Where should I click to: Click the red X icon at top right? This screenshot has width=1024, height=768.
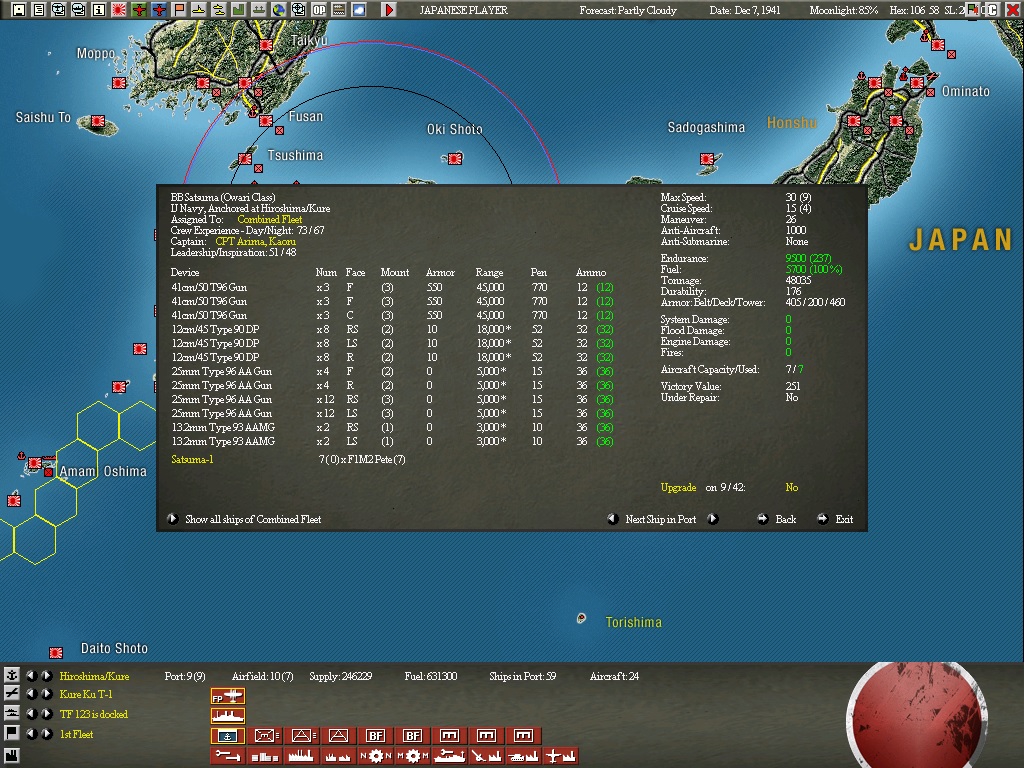tap(1012, 10)
